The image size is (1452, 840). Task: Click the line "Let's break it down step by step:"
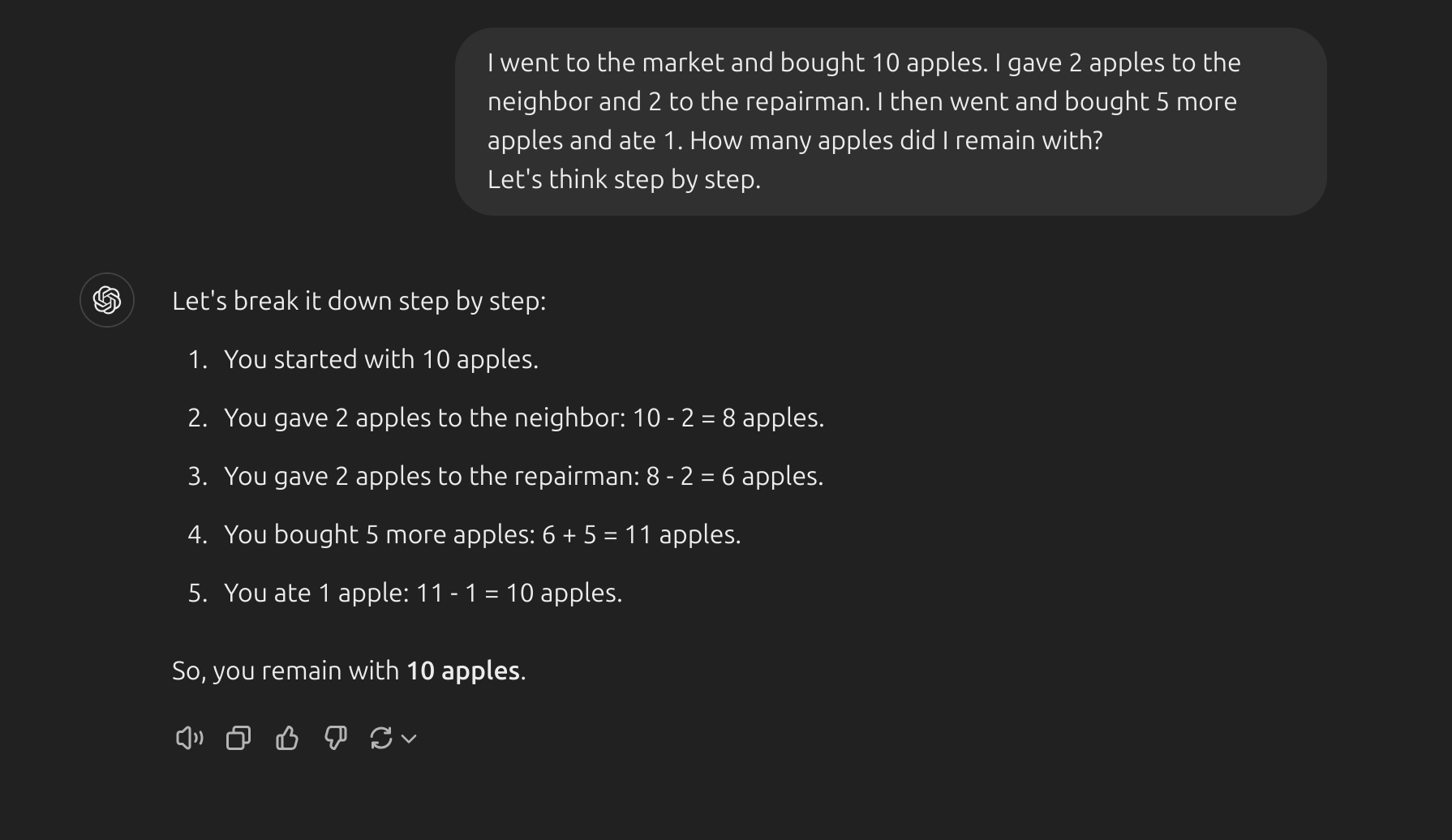pos(359,301)
